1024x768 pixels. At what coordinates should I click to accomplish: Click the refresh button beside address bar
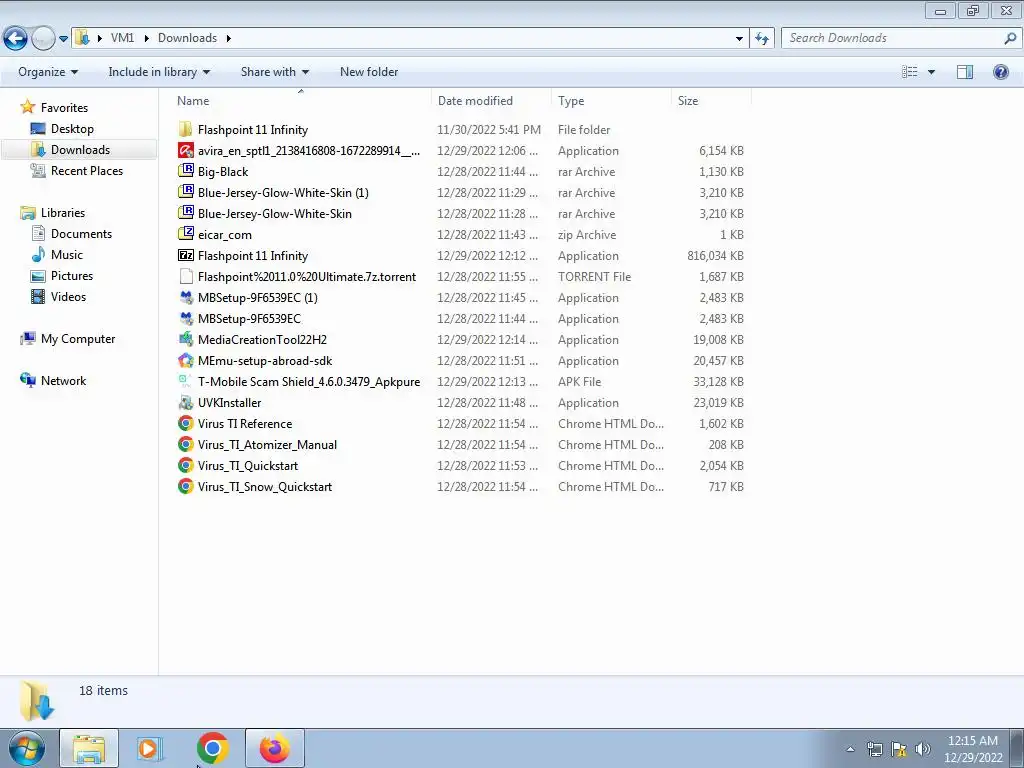coord(762,38)
